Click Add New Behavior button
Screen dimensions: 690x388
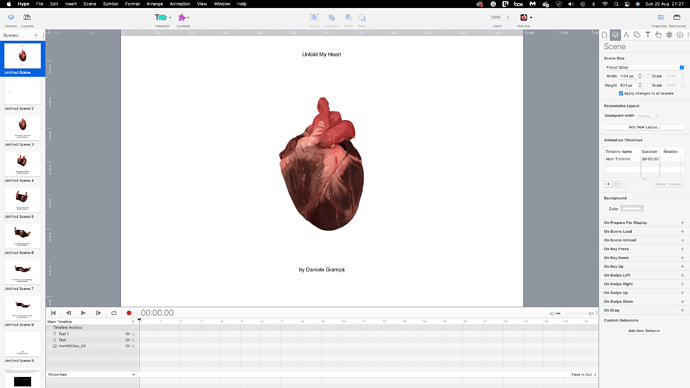pos(644,331)
